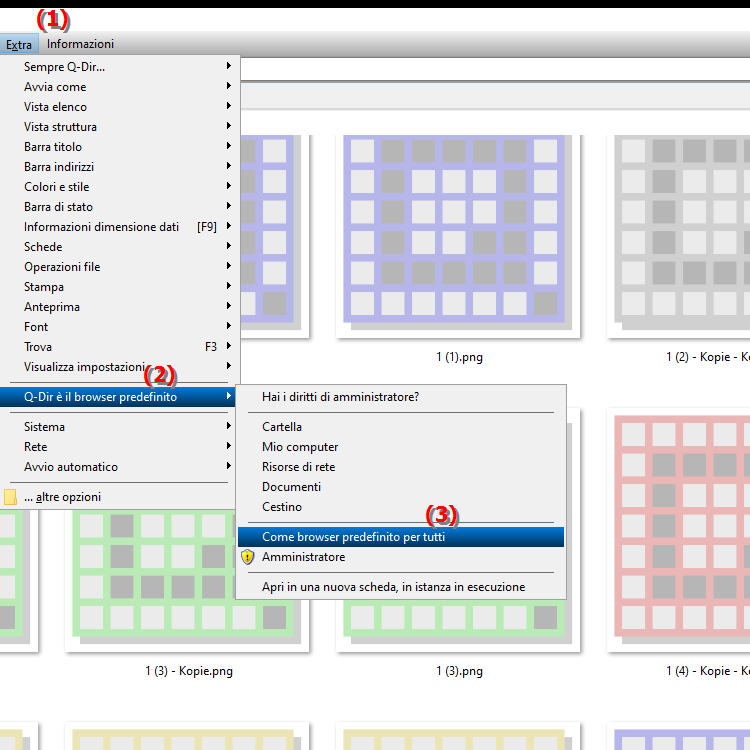The width and height of the screenshot is (750, 750).
Task: Click ... altre opzioni entry
Action: tap(119, 497)
